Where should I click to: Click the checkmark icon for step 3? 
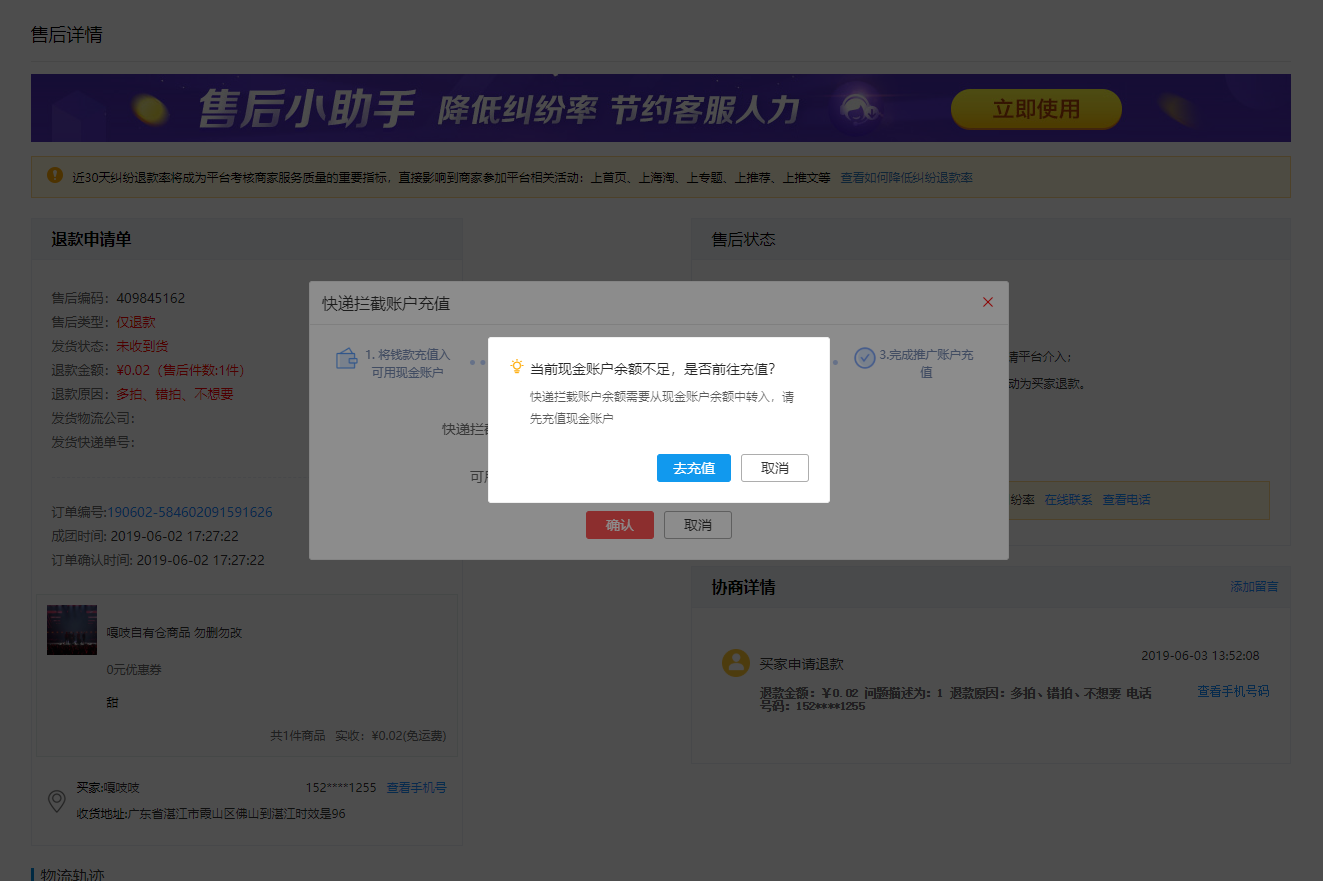pyautogui.click(x=864, y=357)
